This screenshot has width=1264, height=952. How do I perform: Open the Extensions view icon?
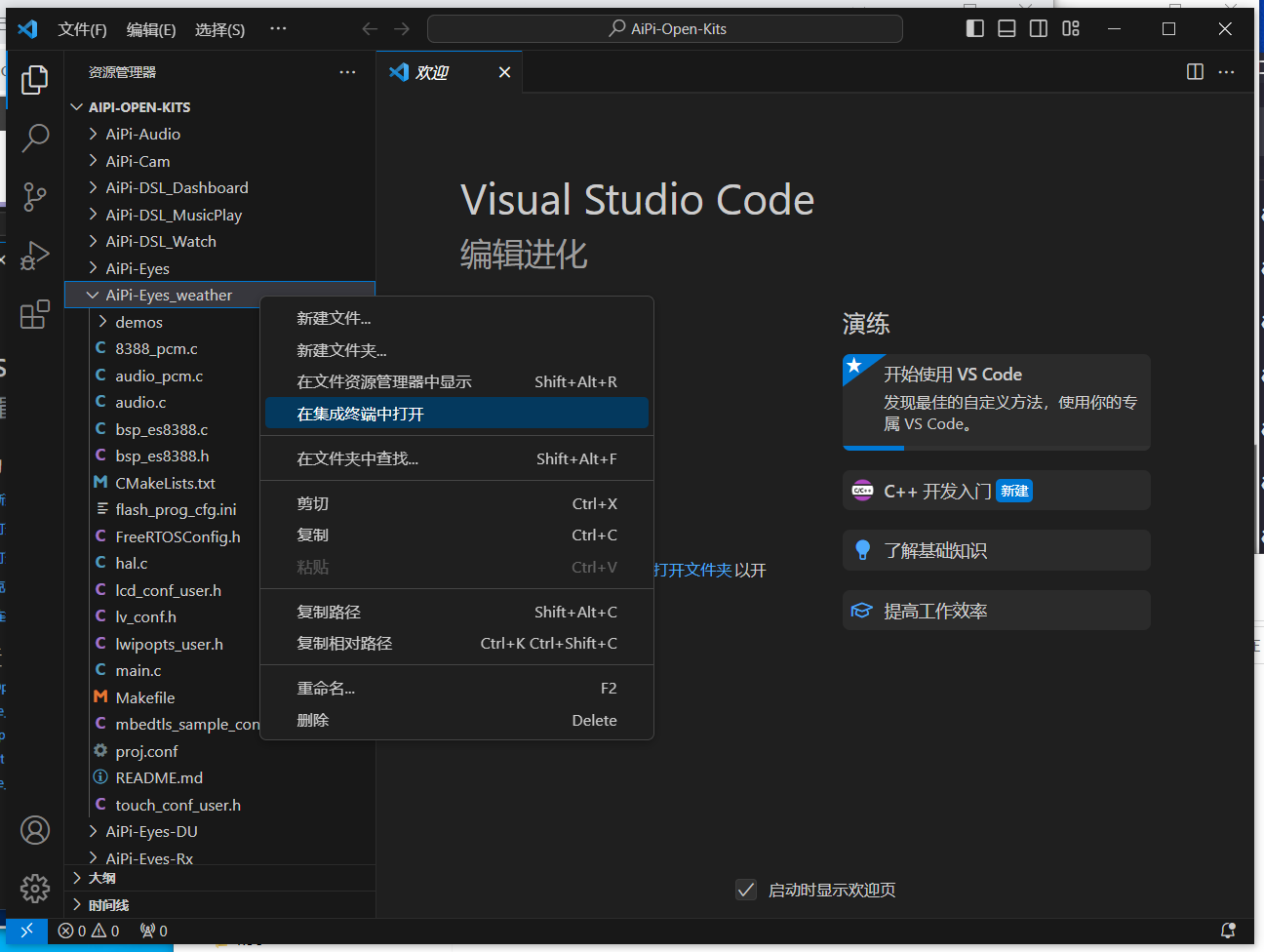coord(35,314)
